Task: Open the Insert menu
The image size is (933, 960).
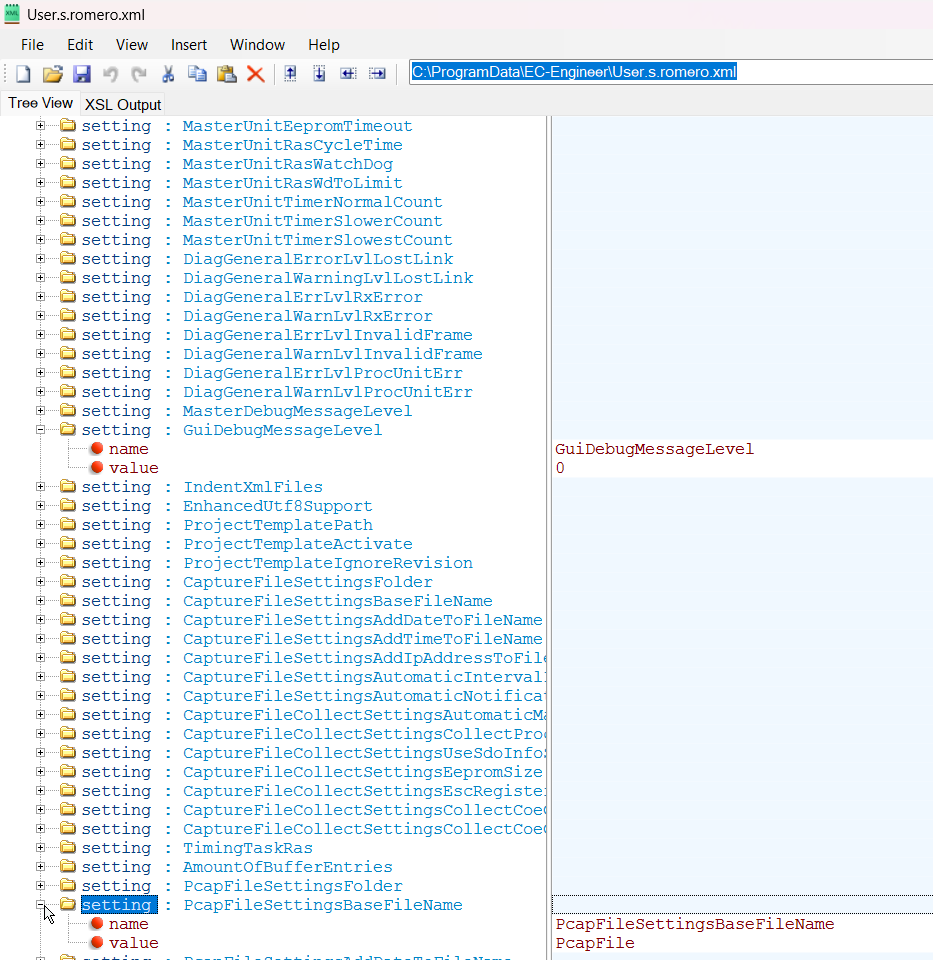Action: [x=189, y=45]
